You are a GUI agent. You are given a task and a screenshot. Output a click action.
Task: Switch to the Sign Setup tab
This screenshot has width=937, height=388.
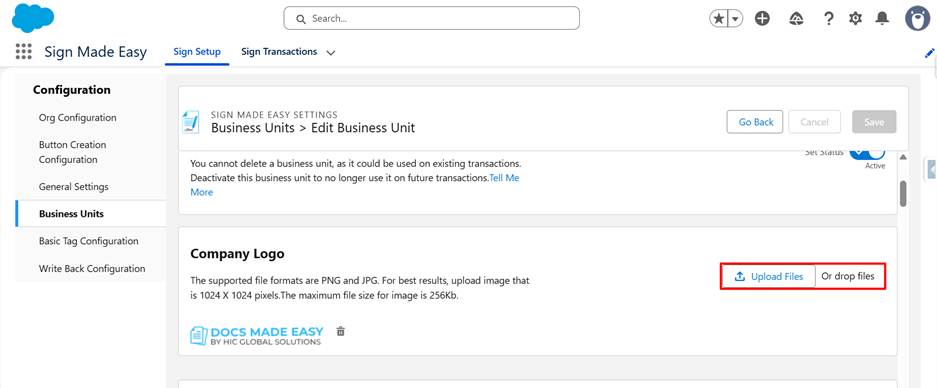(197, 51)
